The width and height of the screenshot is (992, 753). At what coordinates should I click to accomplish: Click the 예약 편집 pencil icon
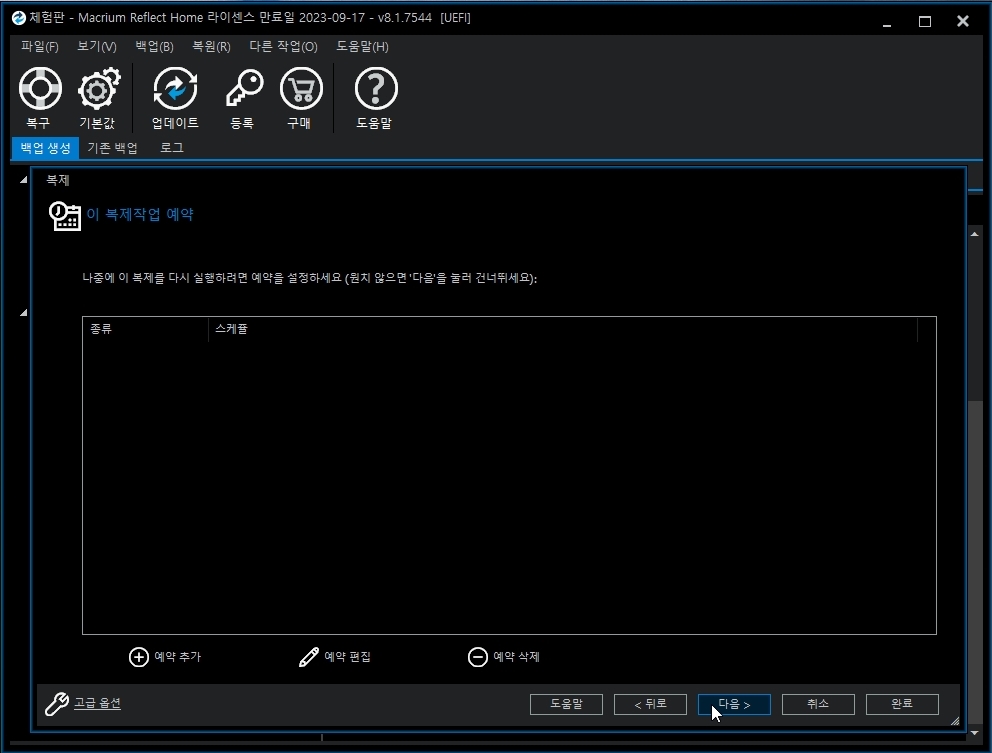309,657
